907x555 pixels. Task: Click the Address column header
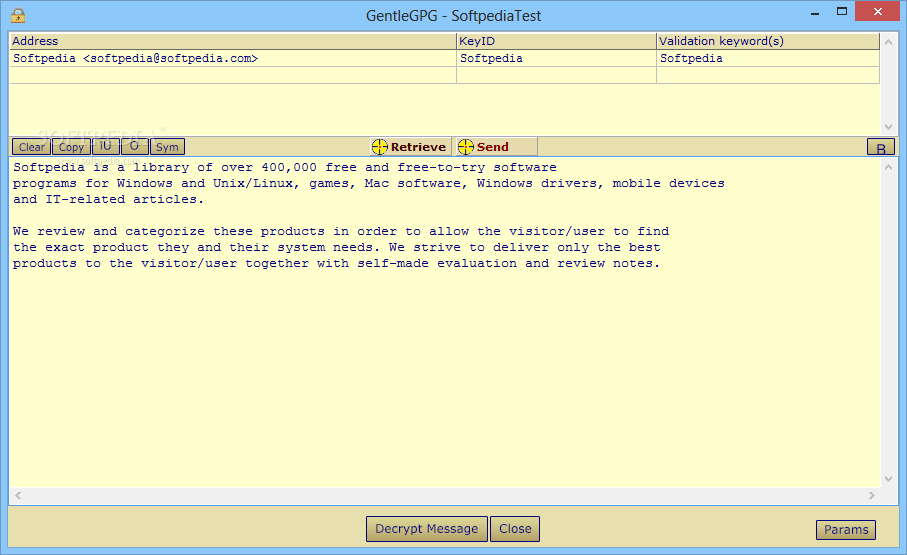click(233, 41)
